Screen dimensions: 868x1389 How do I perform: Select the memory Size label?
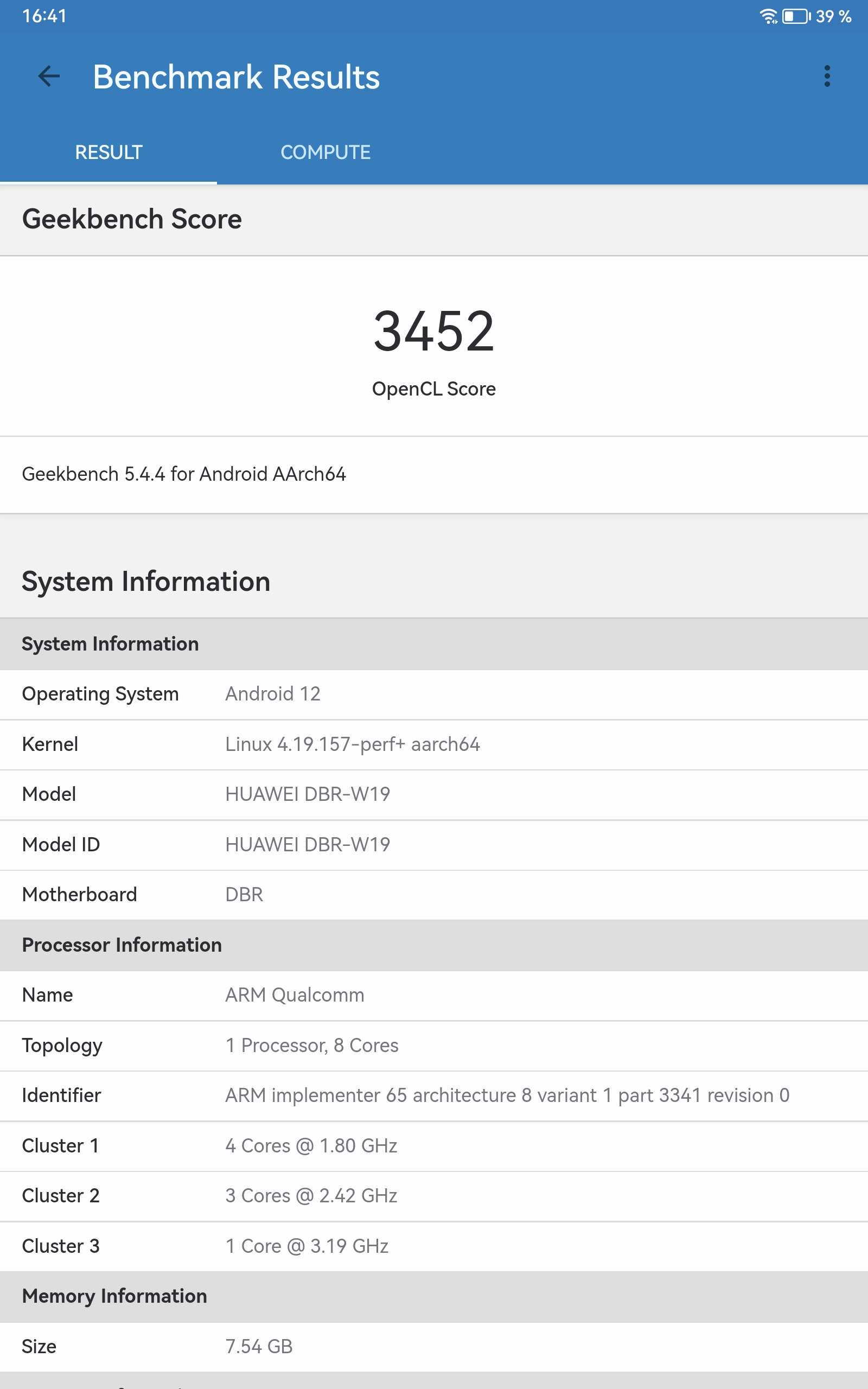39,1347
